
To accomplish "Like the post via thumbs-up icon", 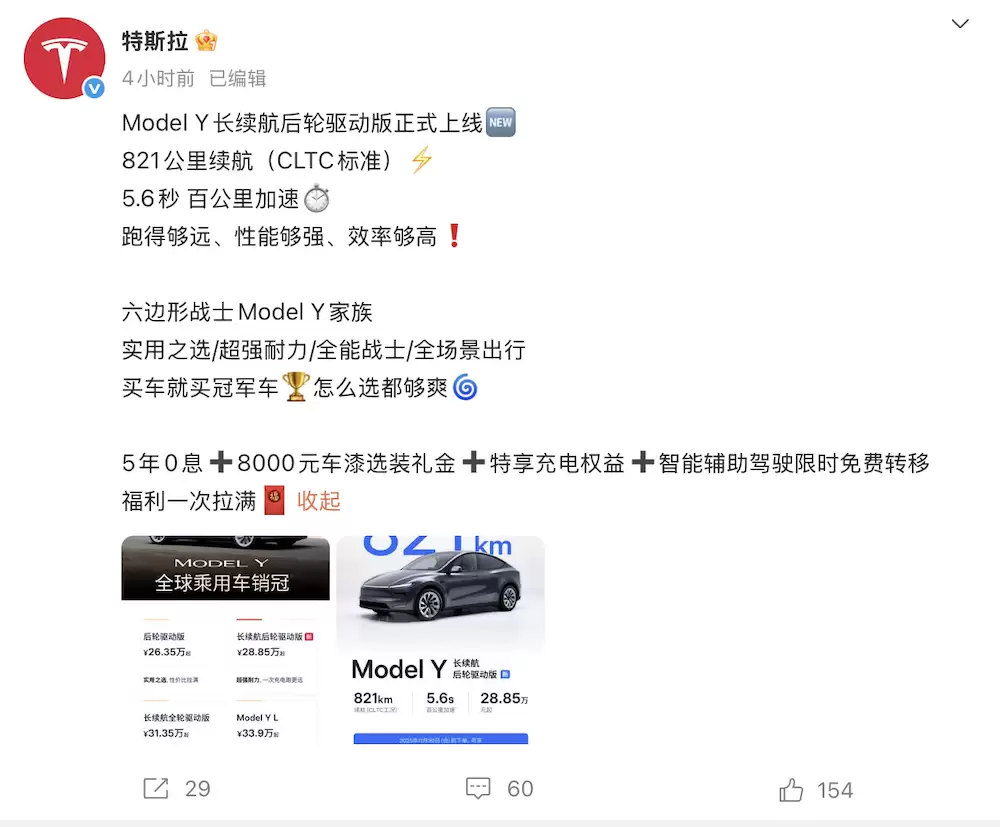I will click(x=791, y=789).
